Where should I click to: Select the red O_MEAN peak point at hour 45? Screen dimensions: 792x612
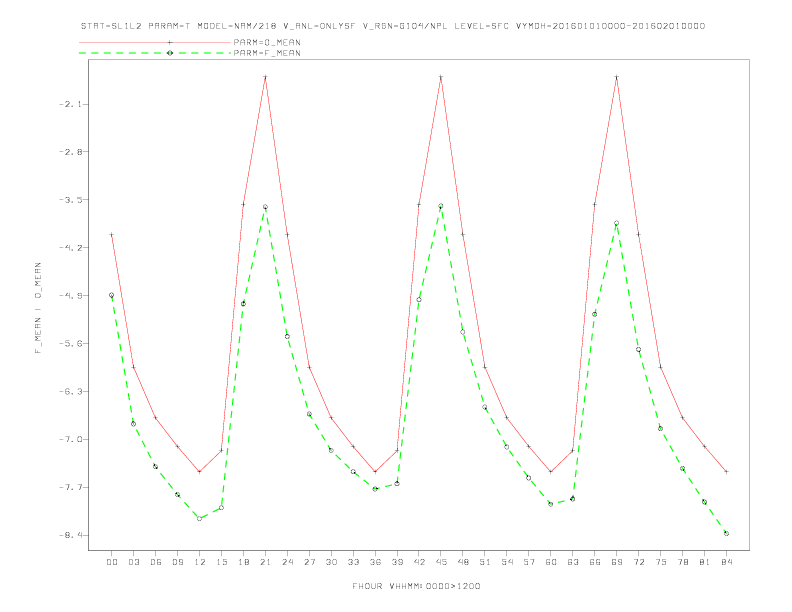(441, 77)
